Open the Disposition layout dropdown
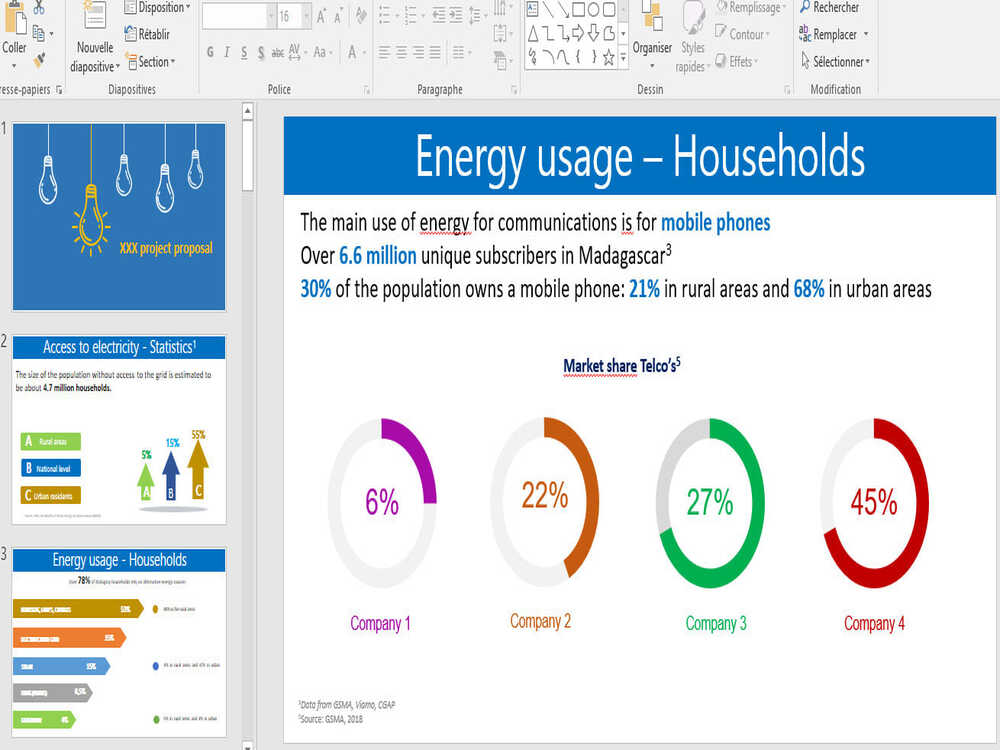1000x750 pixels. pyautogui.click(x=157, y=8)
